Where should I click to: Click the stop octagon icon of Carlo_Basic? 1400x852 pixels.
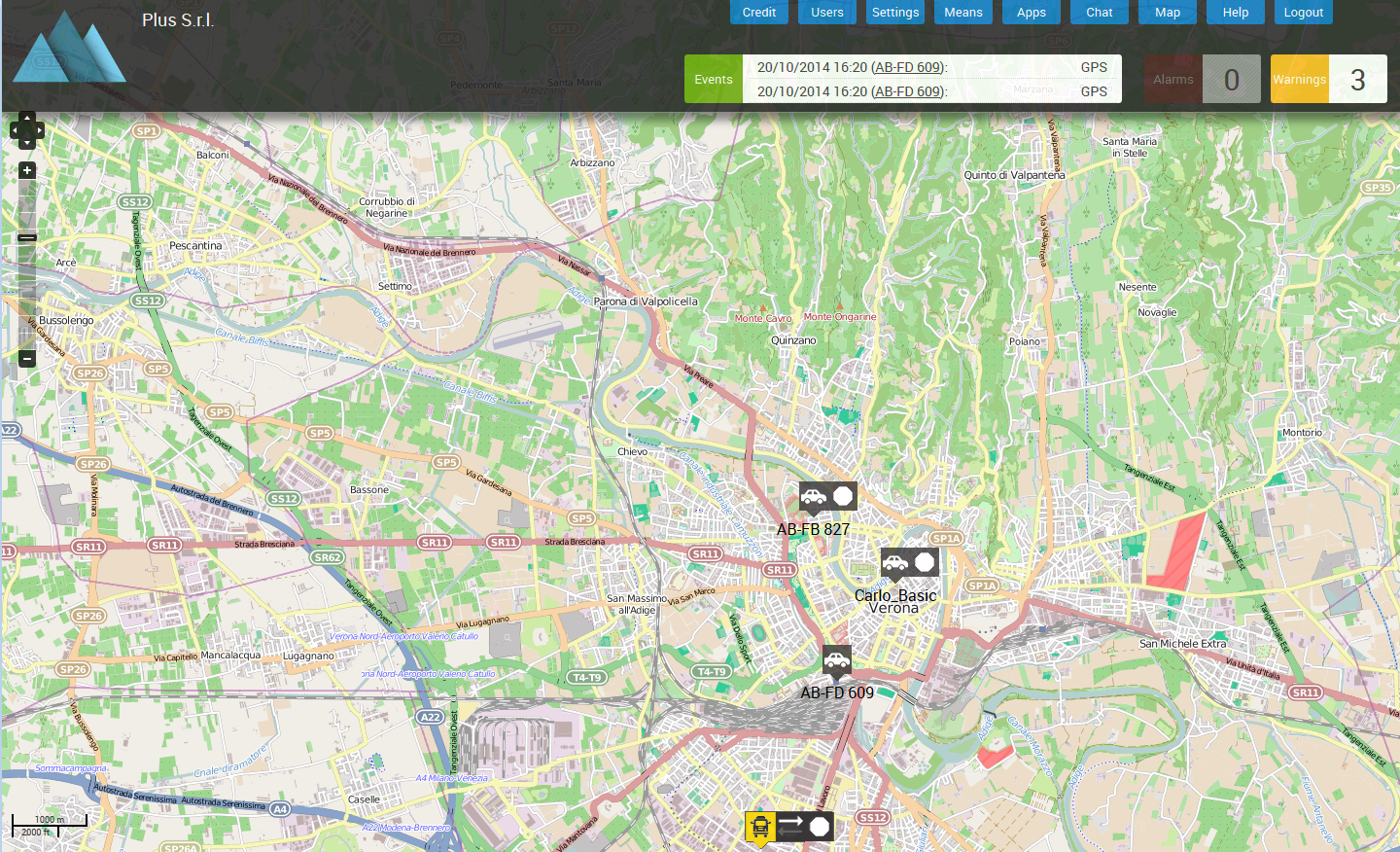coord(925,562)
